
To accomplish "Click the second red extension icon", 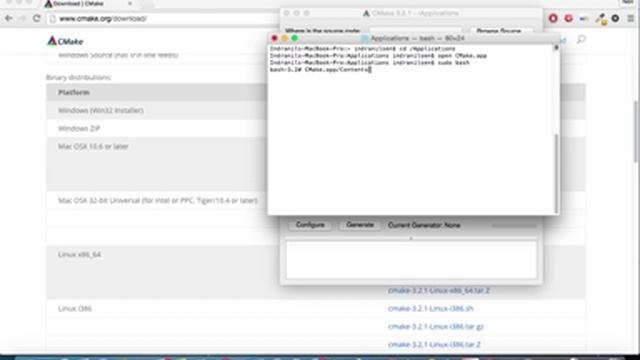I will (x=569, y=18).
